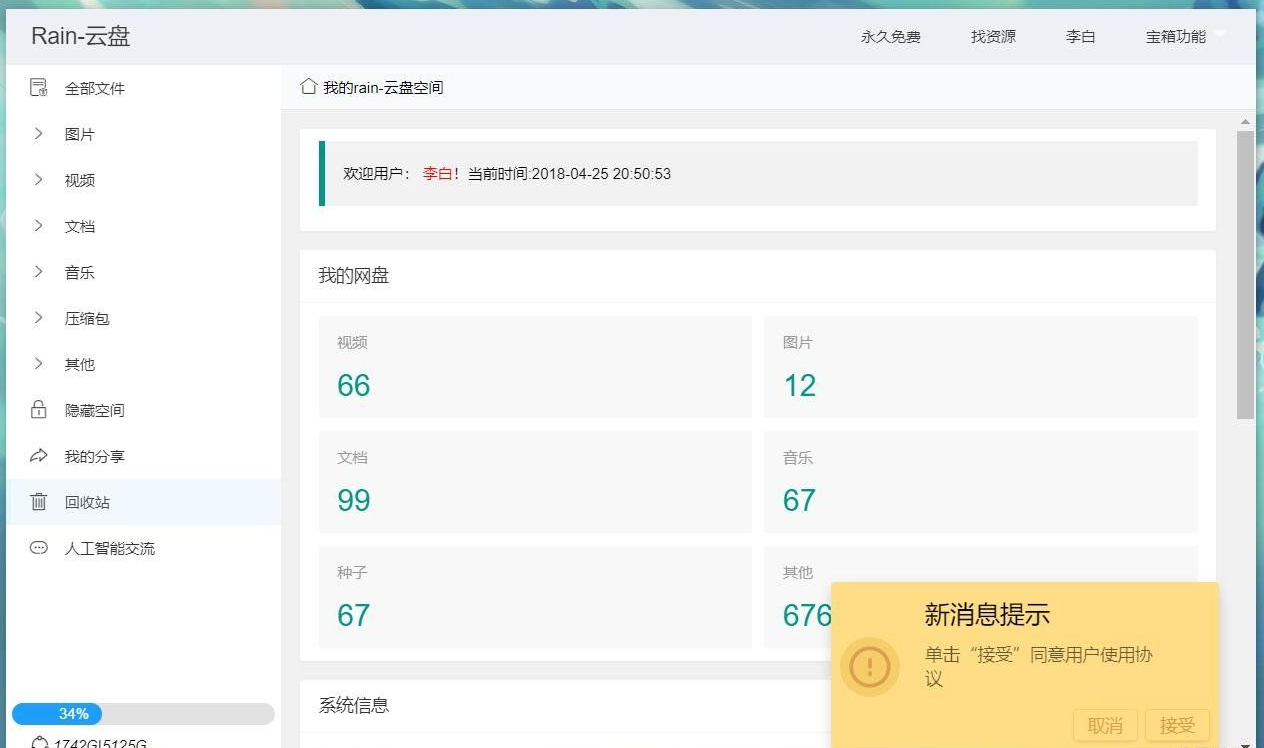Expand the 音乐 category chevron
This screenshot has width=1264, height=748.
pos(38,272)
